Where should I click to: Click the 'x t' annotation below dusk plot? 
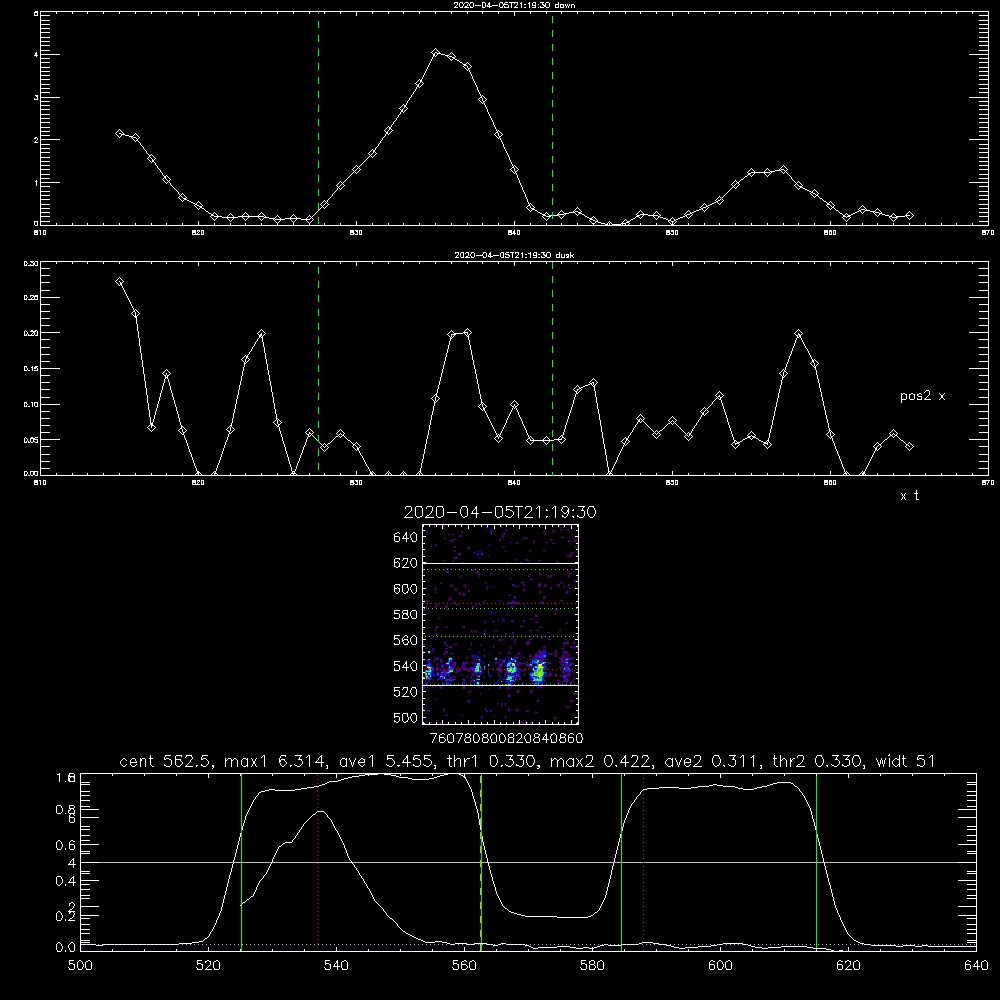click(x=909, y=496)
